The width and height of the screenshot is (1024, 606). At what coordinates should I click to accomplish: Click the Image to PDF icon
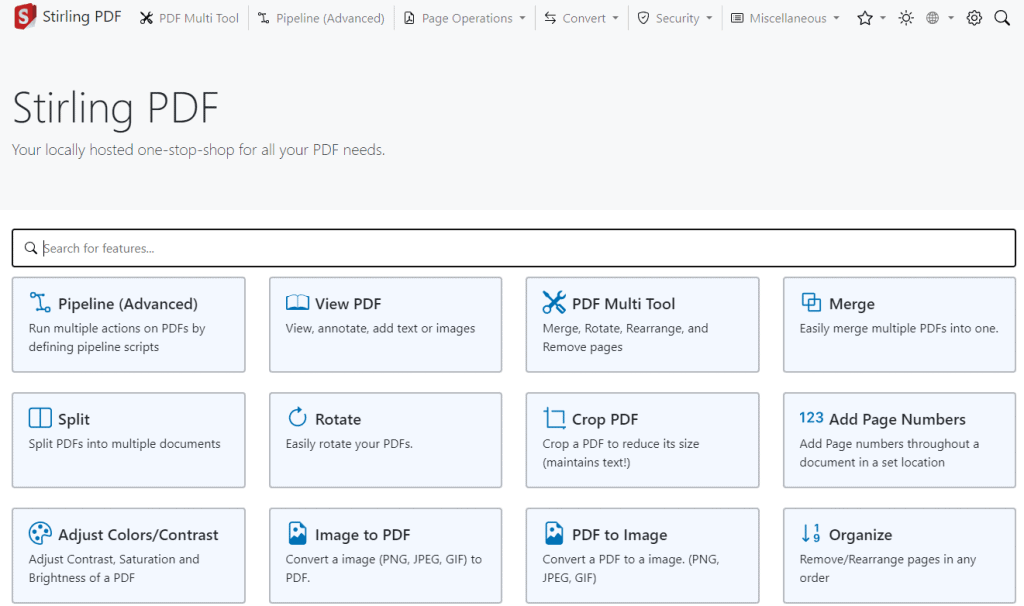pyautogui.click(x=297, y=534)
